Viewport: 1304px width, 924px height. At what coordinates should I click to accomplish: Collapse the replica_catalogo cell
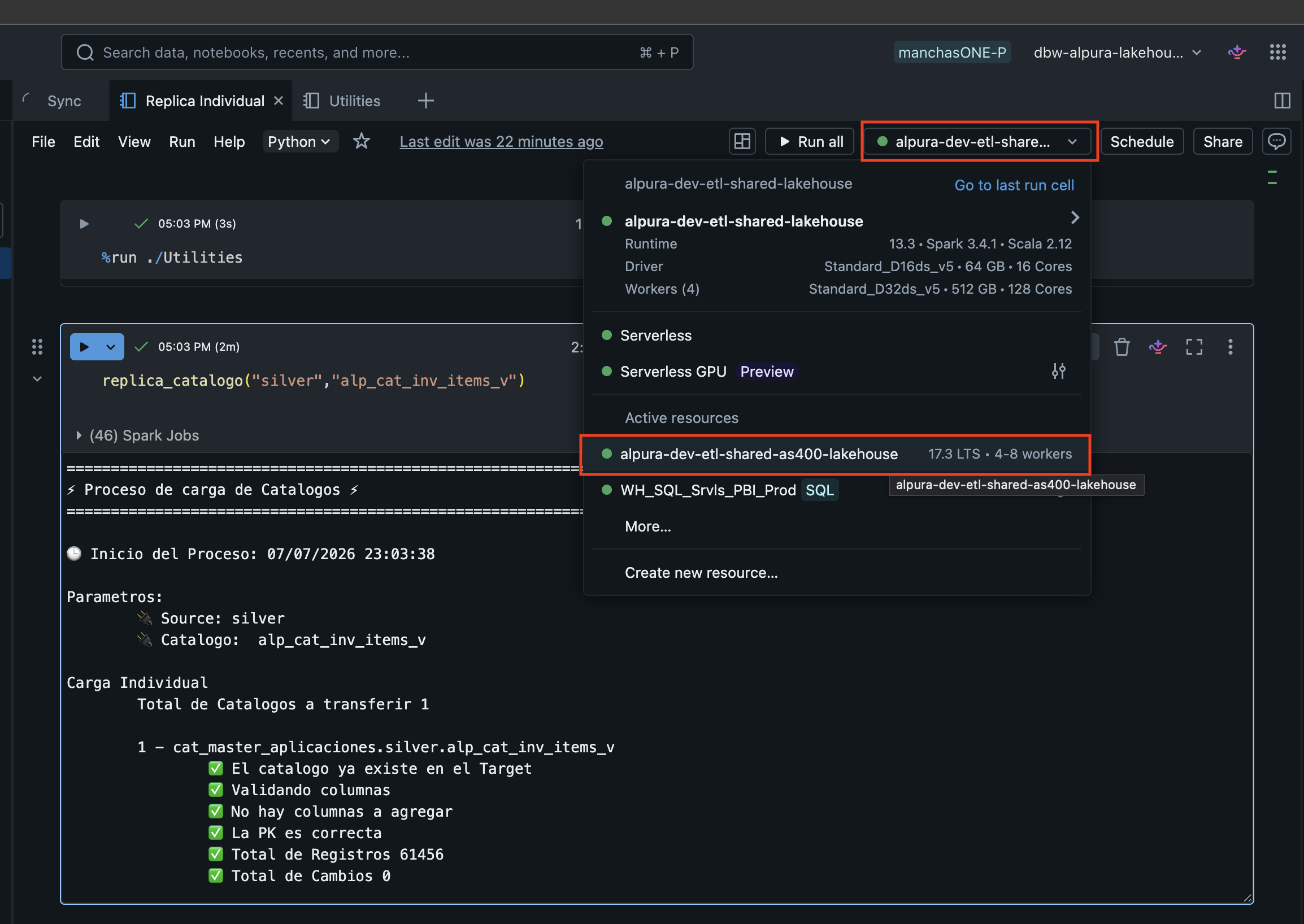click(37, 379)
